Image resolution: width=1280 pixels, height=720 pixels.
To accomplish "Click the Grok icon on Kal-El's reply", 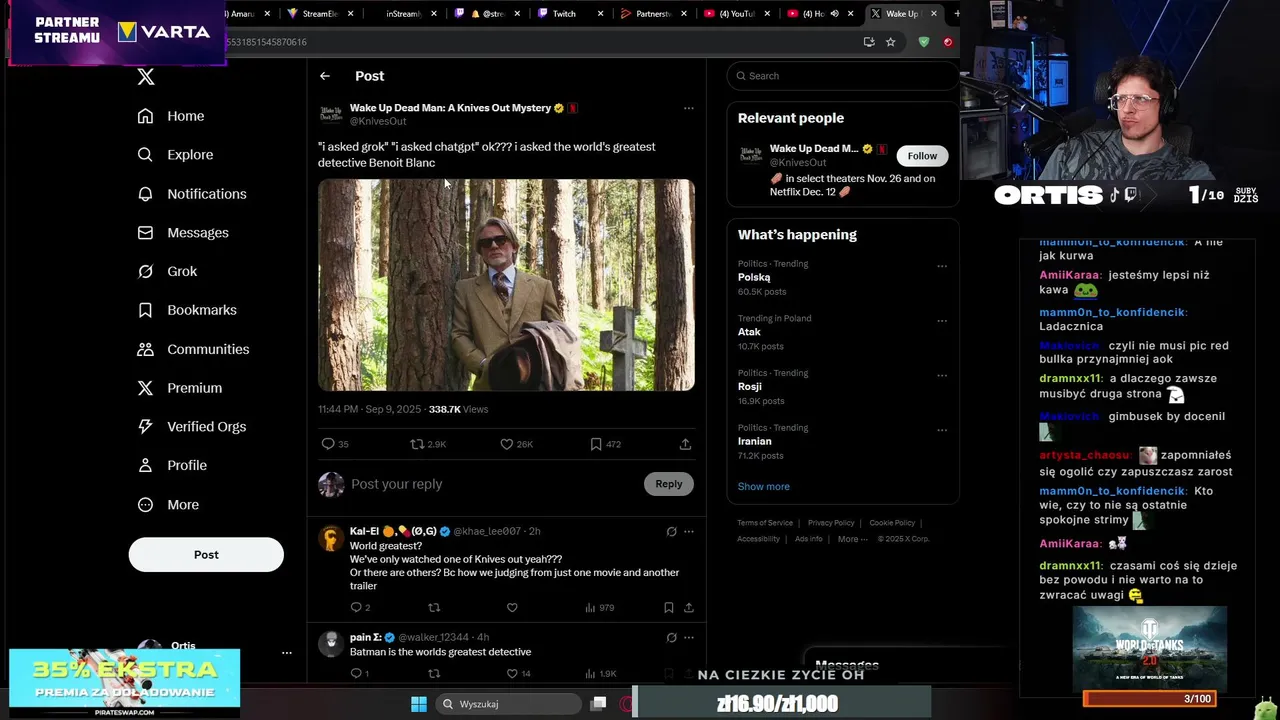I will coord(671,532).
